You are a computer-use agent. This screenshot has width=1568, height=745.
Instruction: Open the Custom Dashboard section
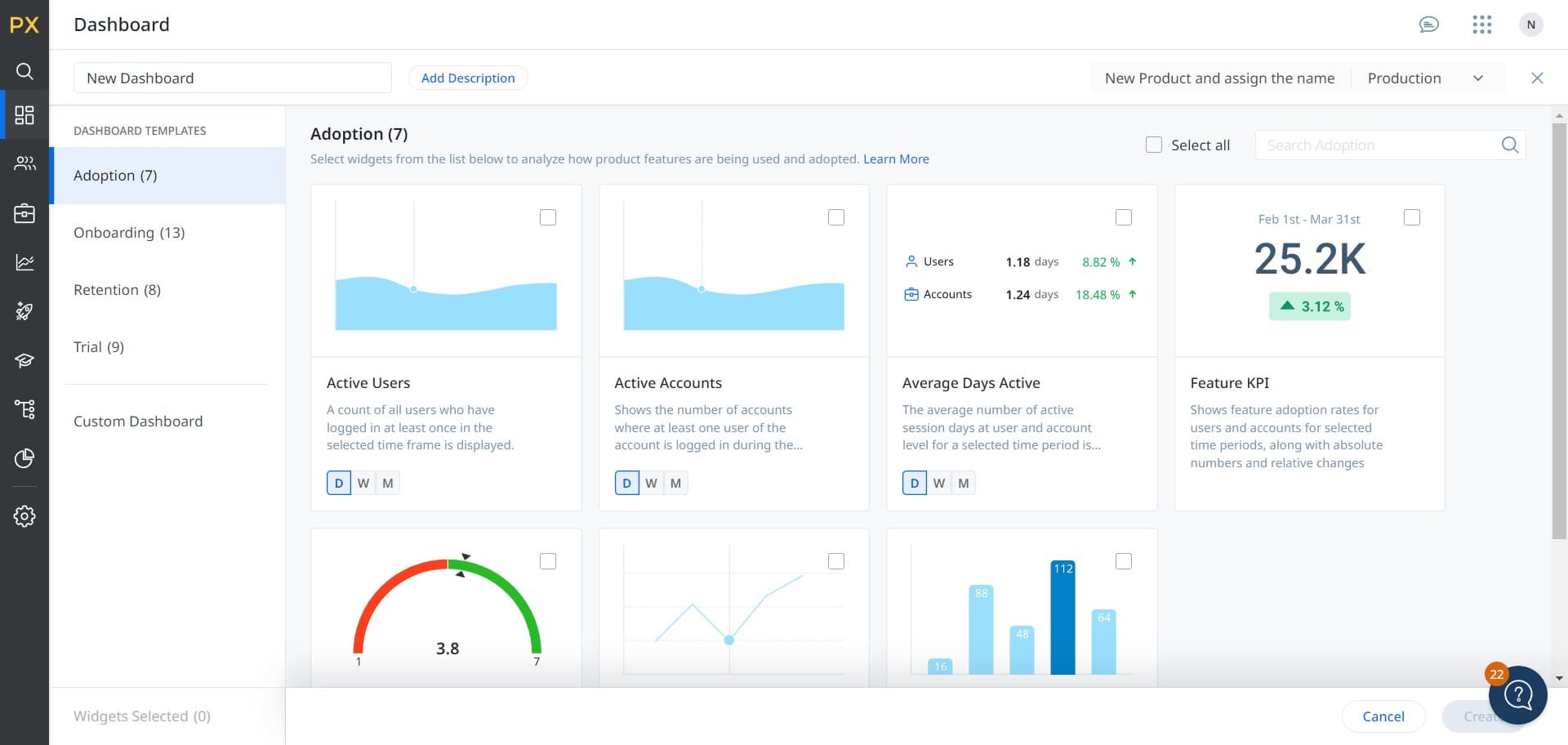pyautogui.click(x=137, y=421)
